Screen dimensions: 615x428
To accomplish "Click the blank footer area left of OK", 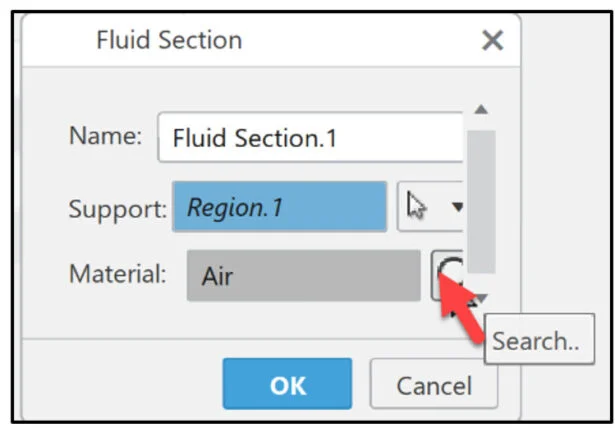I will pyautogui.click(x=120, y=384).
